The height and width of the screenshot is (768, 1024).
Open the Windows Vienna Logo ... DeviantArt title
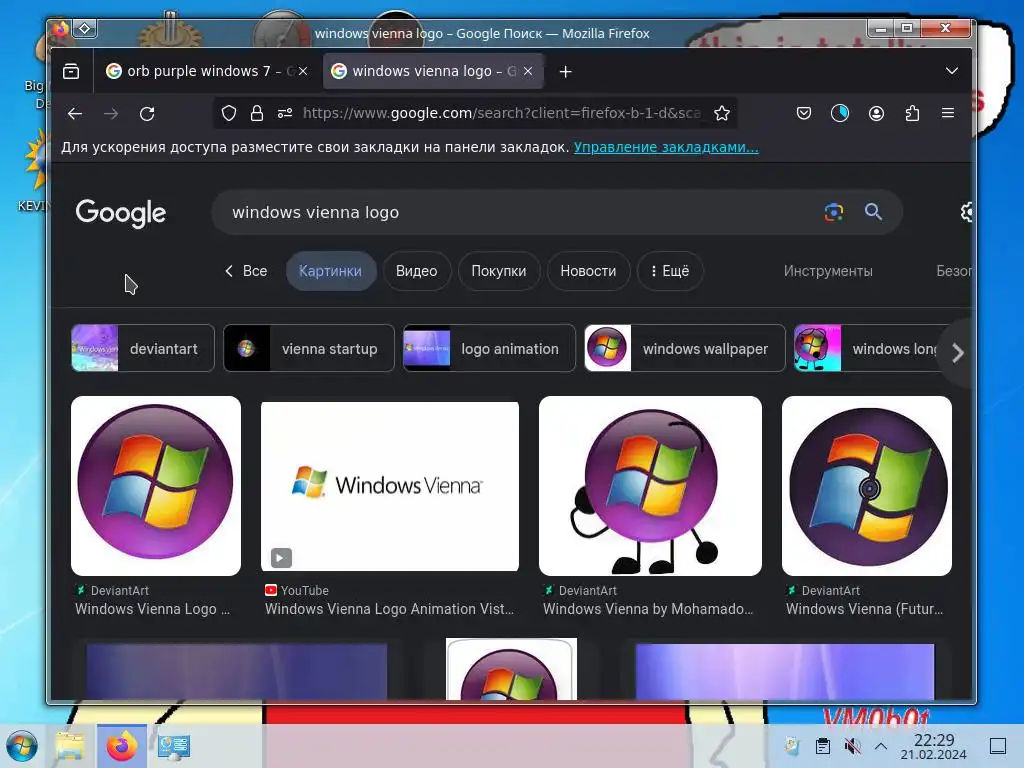tap(152, 609)
